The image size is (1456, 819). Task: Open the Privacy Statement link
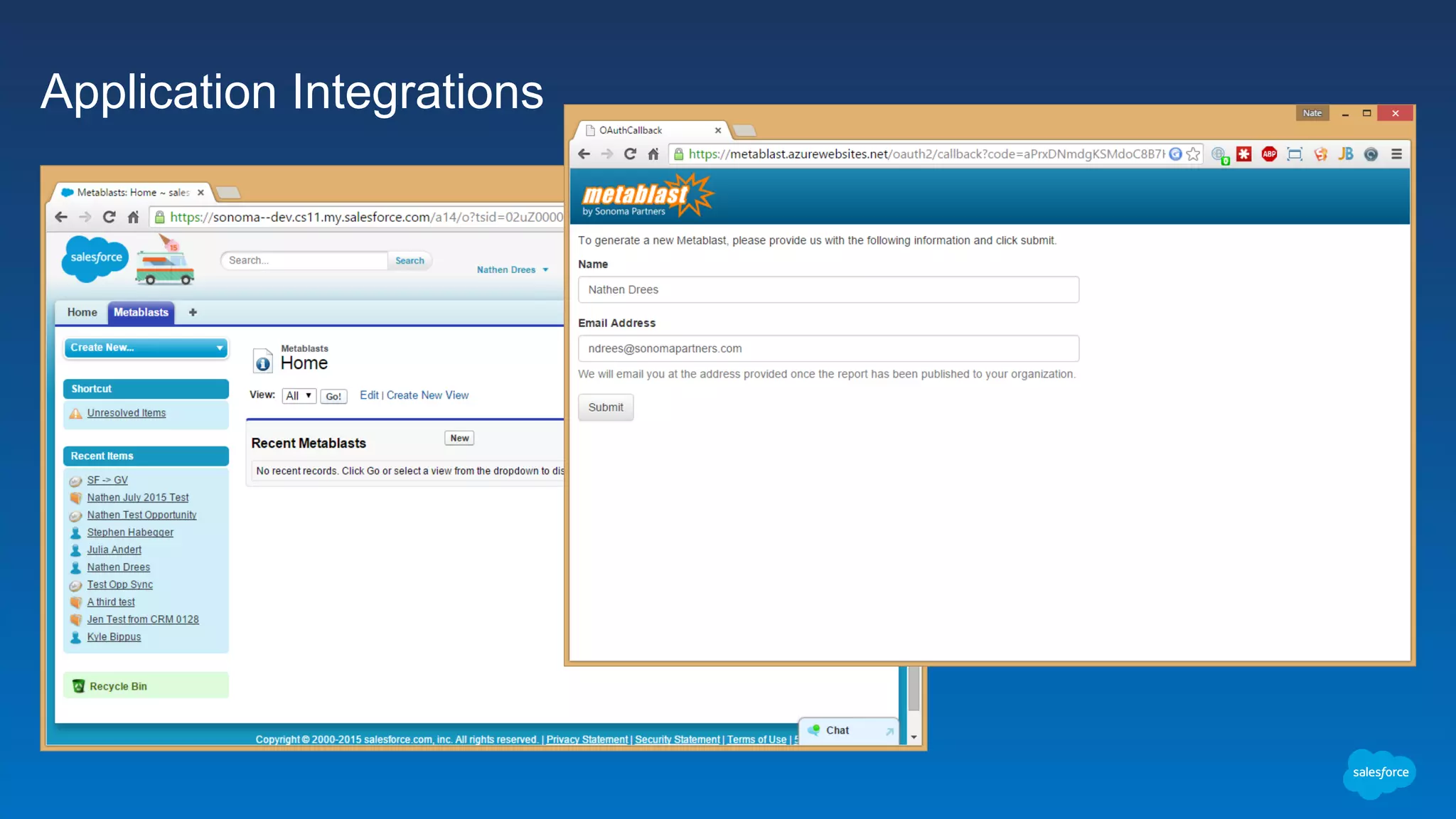click(x=587, y=739)
